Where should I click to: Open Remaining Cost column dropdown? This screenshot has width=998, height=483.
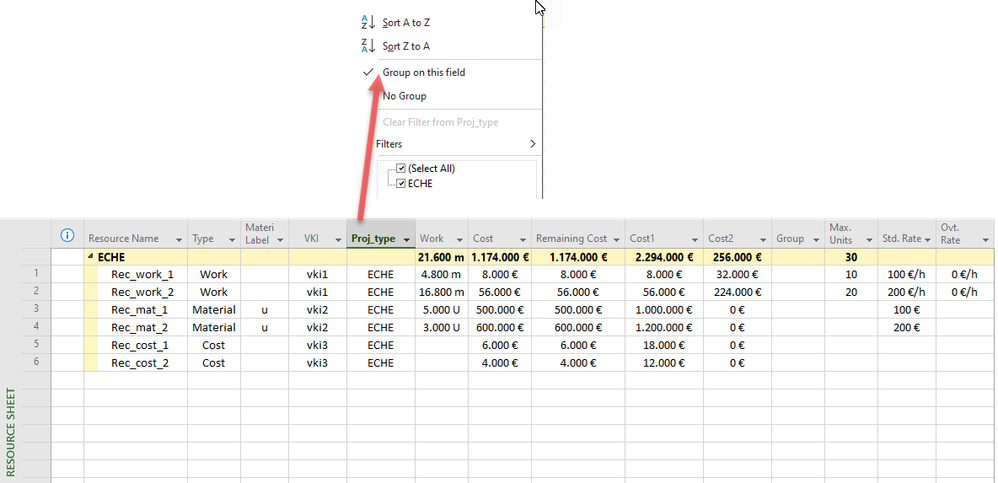click(617, 239)
